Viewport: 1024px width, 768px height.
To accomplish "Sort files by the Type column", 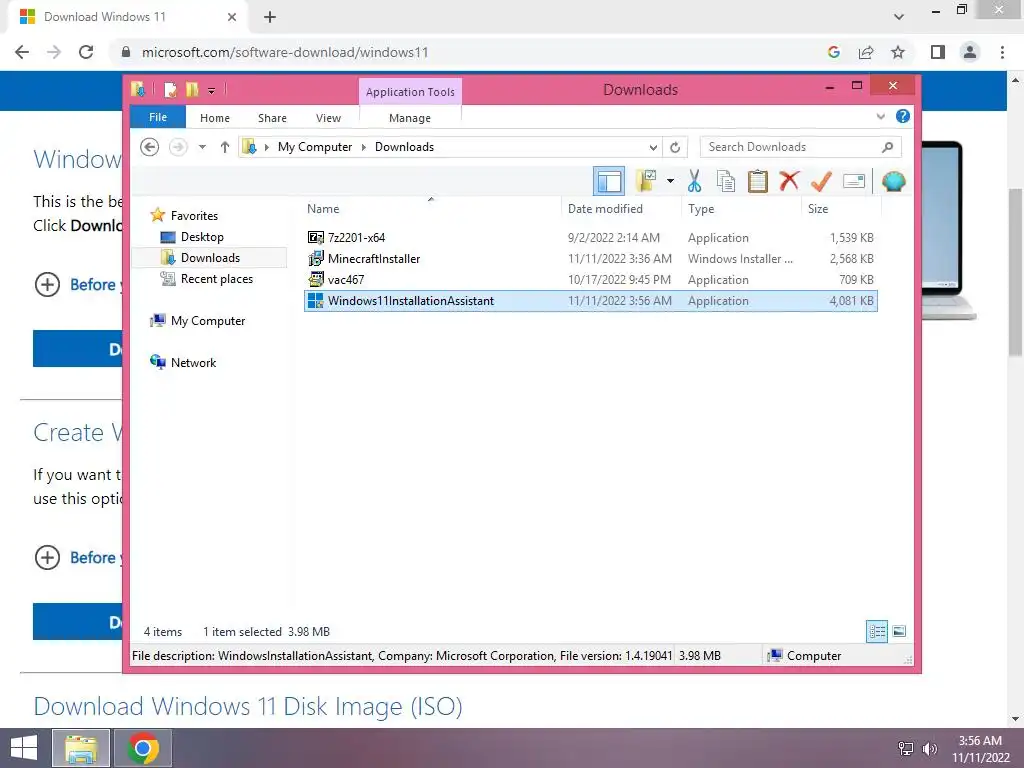I will click(x=741, y=209).
